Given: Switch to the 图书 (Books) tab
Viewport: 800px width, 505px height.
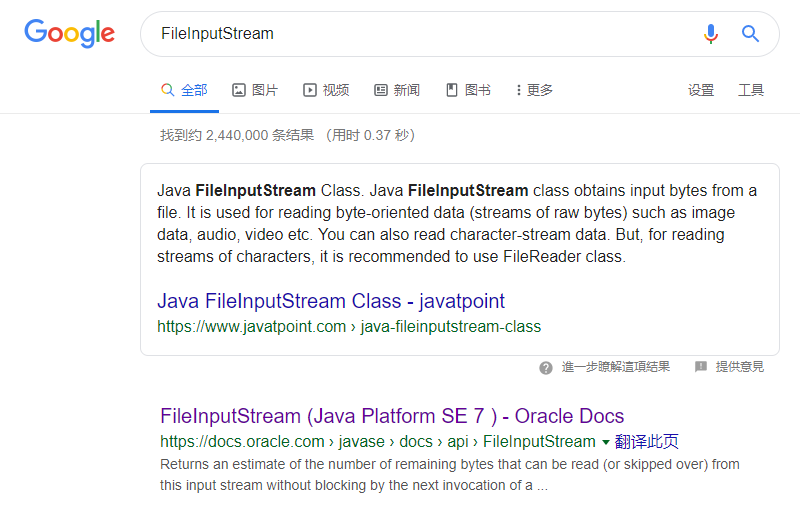Looking at the screenshot, I should (468, 90).
